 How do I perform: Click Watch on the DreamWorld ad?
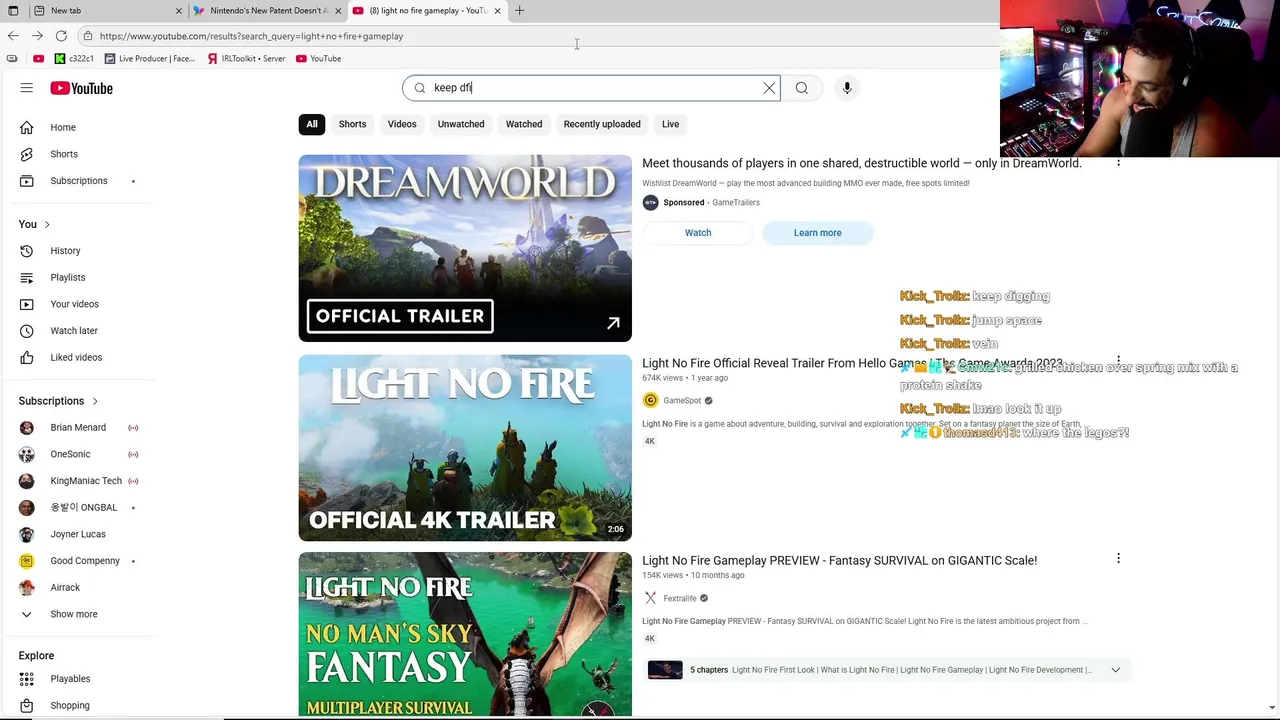pyautogui.click(x=698, y=233)
